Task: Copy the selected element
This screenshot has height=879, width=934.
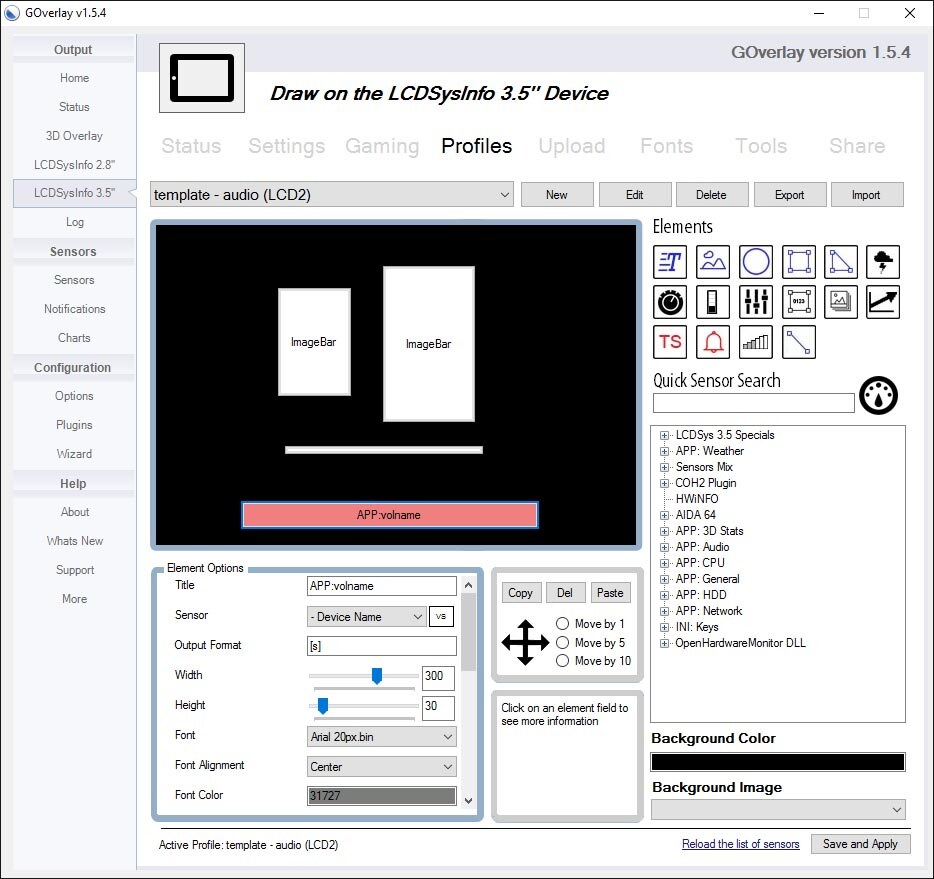Action: (x=521, y=593)
